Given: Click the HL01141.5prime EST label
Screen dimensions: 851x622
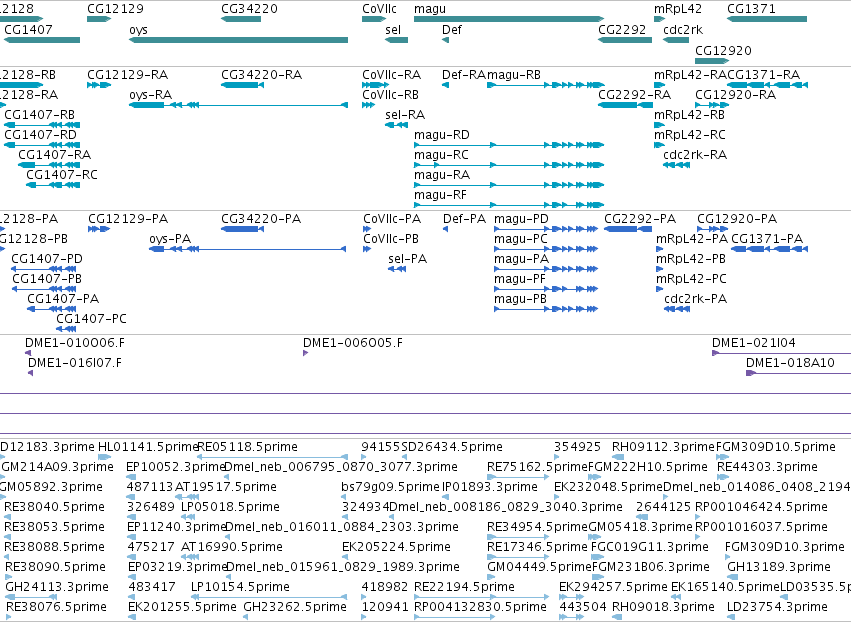Looking at the screenshot, I should [148, 447].
